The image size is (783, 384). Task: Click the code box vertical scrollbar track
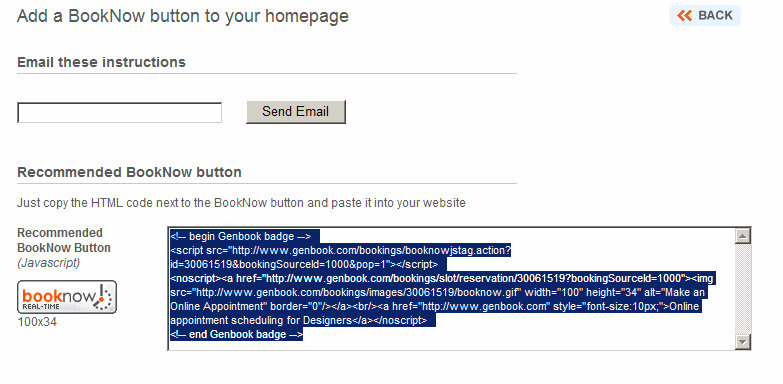[743, 289]
